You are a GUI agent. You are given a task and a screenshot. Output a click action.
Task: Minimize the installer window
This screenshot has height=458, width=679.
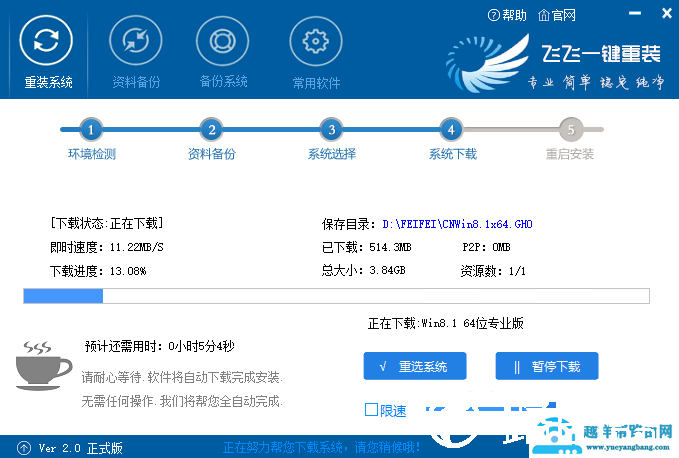click(x=634, y=13)
